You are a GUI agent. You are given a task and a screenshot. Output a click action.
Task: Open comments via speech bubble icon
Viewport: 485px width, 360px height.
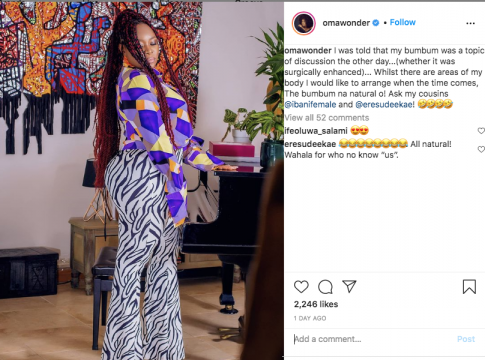325,287
